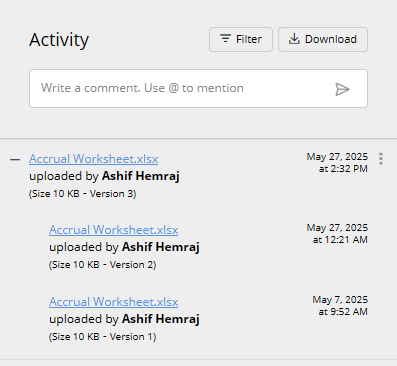Open the Filter button in Activity
Image resolution: width=397 pixels, height=366 pixels.
tap(241, 39)
